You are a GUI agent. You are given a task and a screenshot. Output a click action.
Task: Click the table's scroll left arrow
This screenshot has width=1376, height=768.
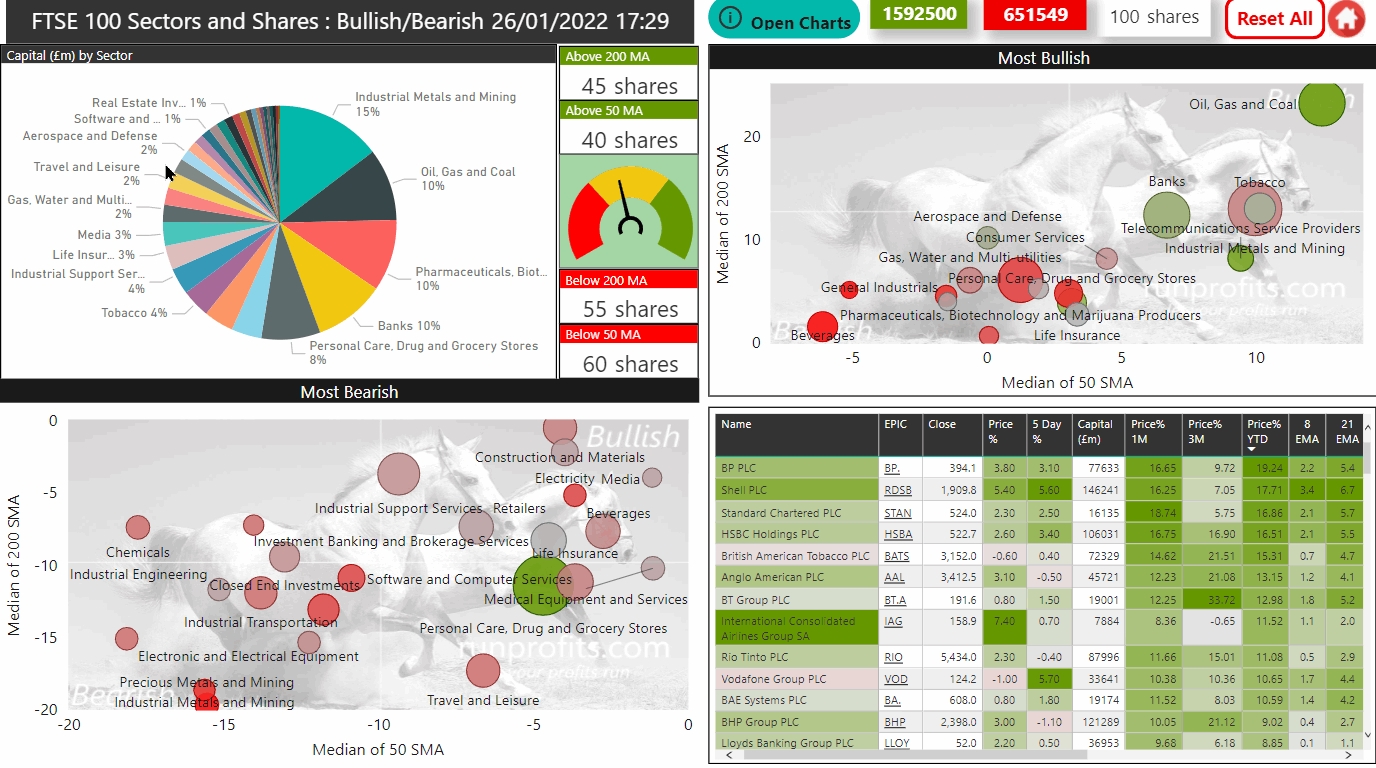pos(729,756)
